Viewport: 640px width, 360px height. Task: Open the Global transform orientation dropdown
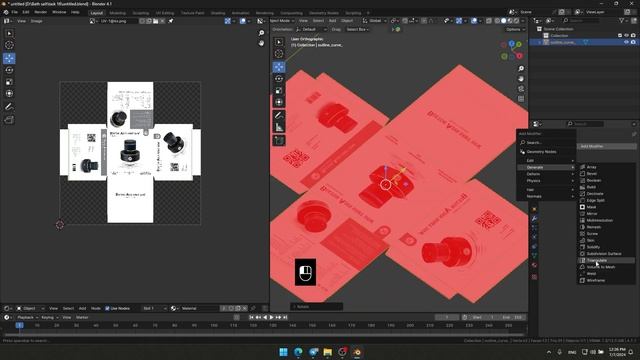(375, 20)
